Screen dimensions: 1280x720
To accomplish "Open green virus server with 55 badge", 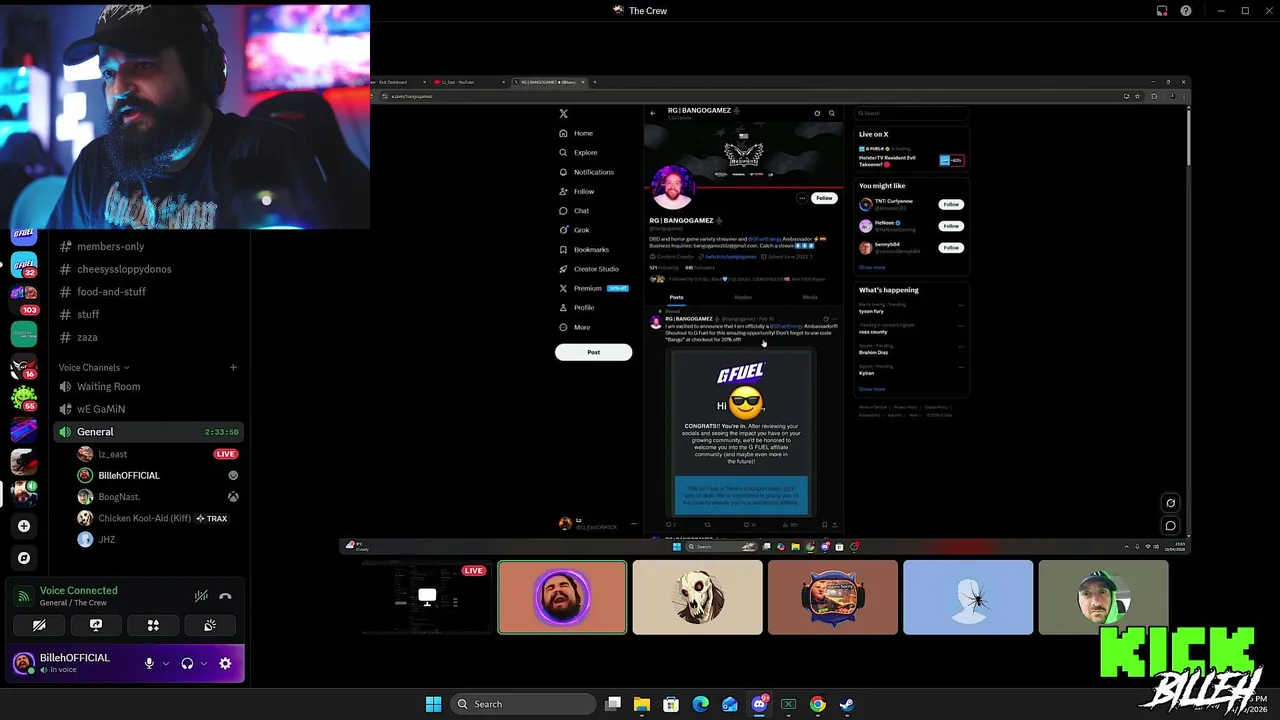I will pos(24,398).
